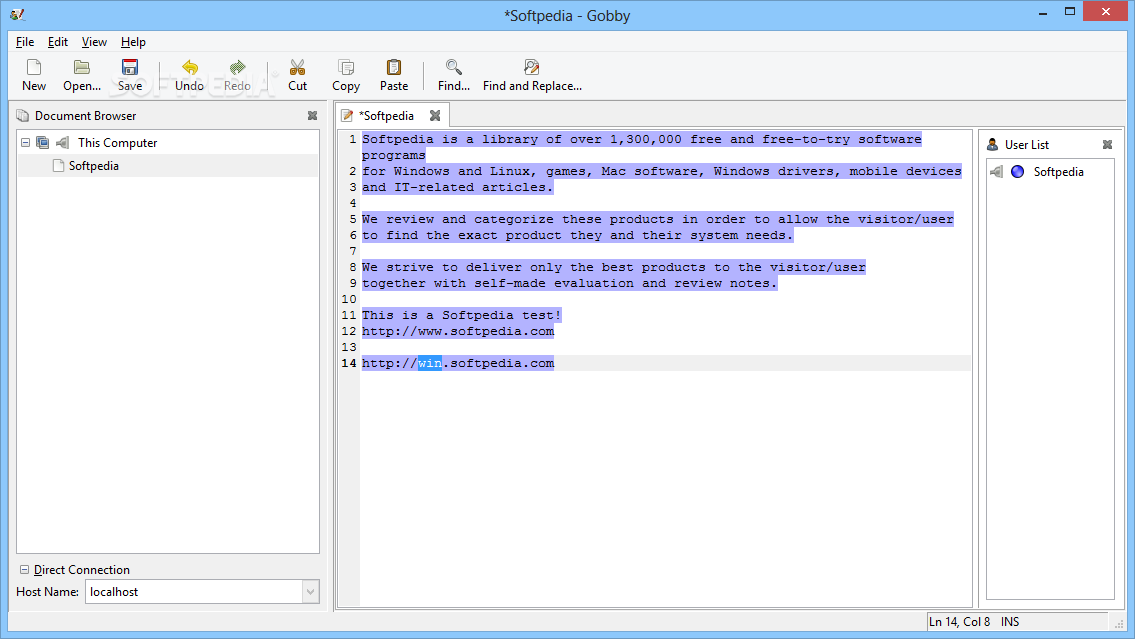
Task: Select the This Computer tree row
Action: click(167, 143)
